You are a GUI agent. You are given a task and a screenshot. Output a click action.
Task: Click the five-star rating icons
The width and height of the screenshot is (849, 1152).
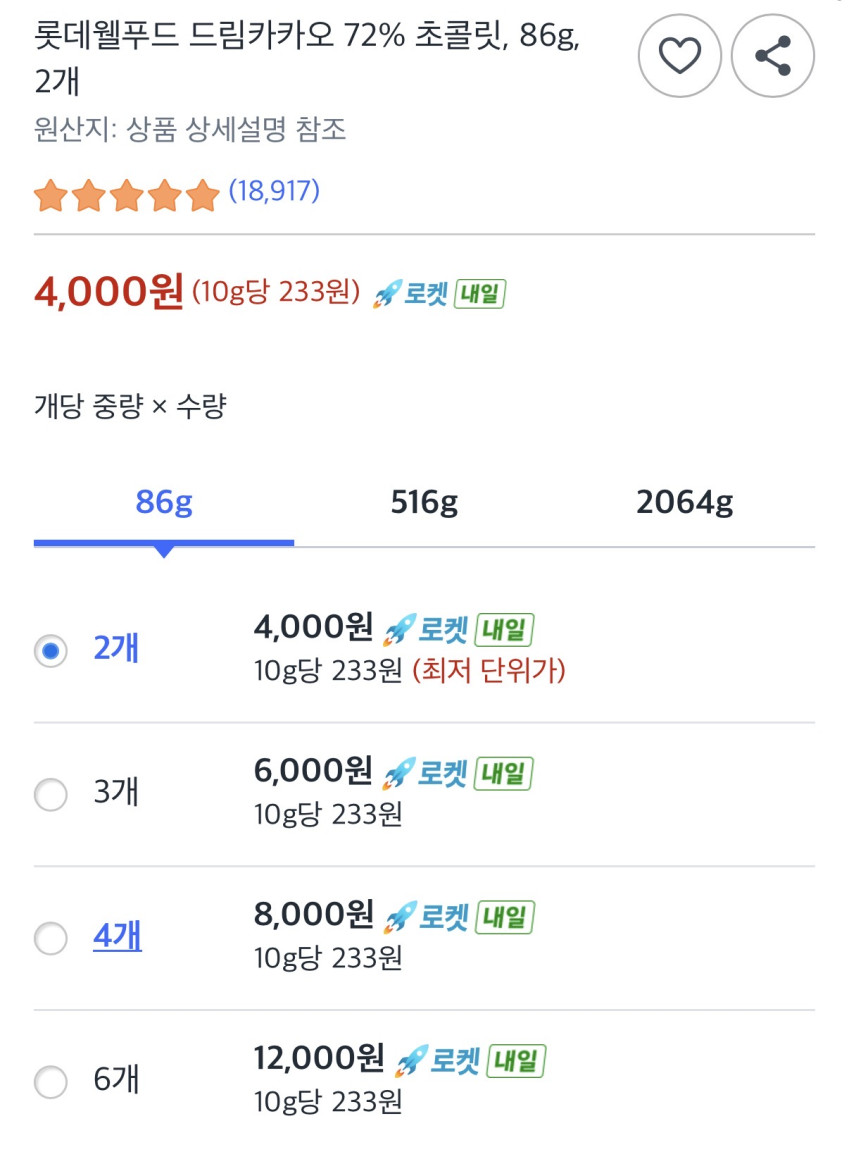126,195
